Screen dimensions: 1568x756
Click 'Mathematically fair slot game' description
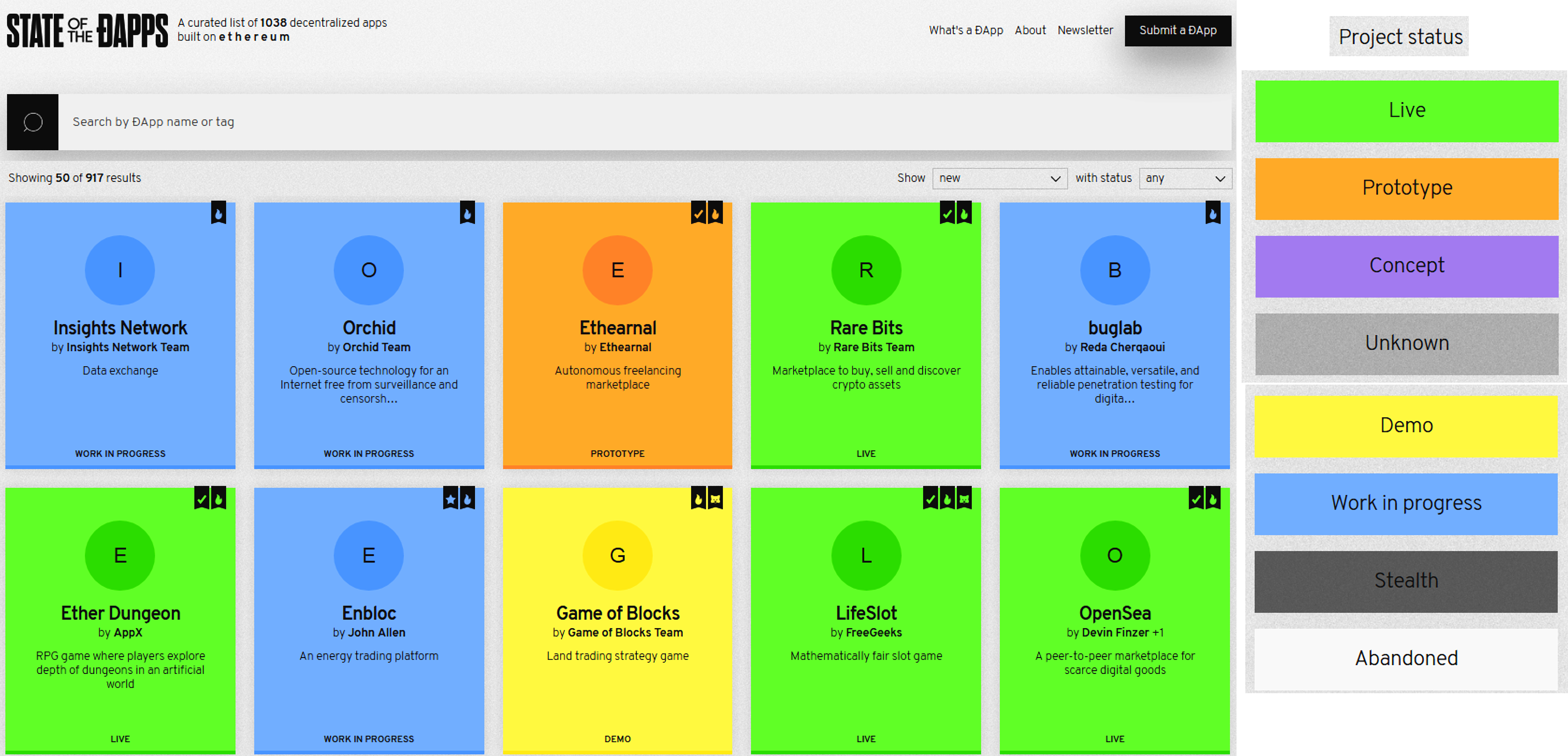pyautogui.click(x=866, y=656)
